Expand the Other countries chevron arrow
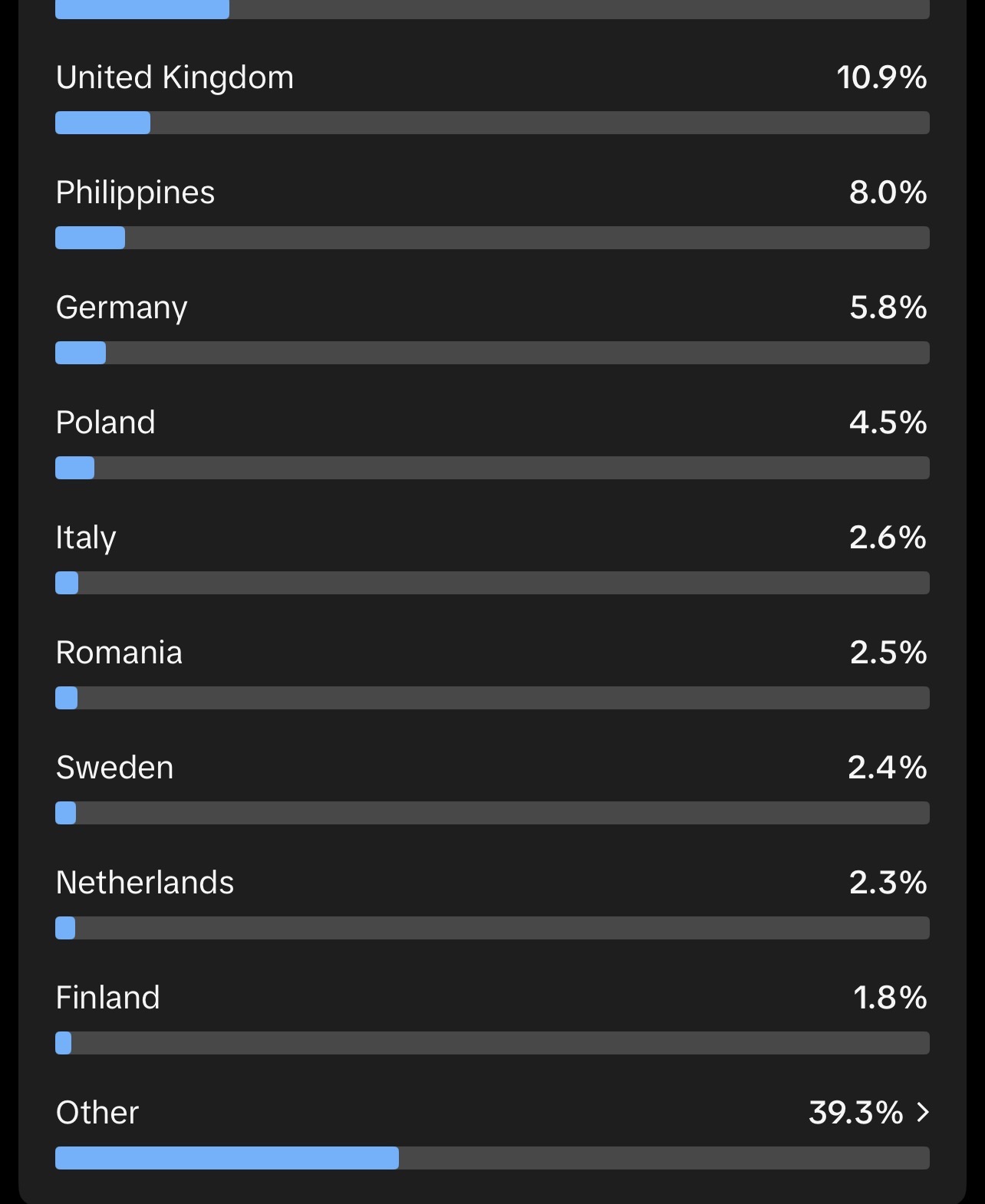The image size is (985, 1204). pos(923,1112)
